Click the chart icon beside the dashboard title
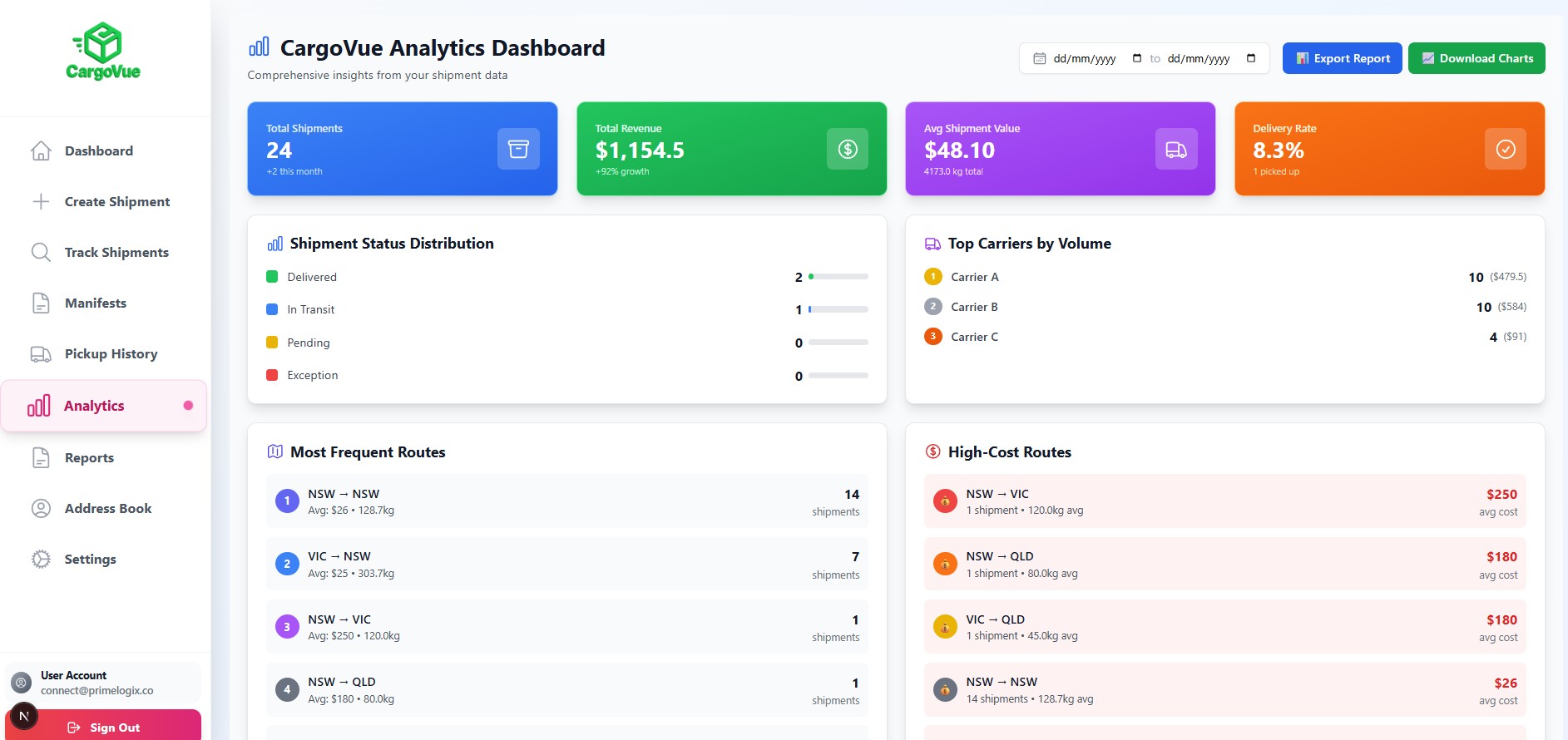This screenshot has height=740, width=1568. 259,47
